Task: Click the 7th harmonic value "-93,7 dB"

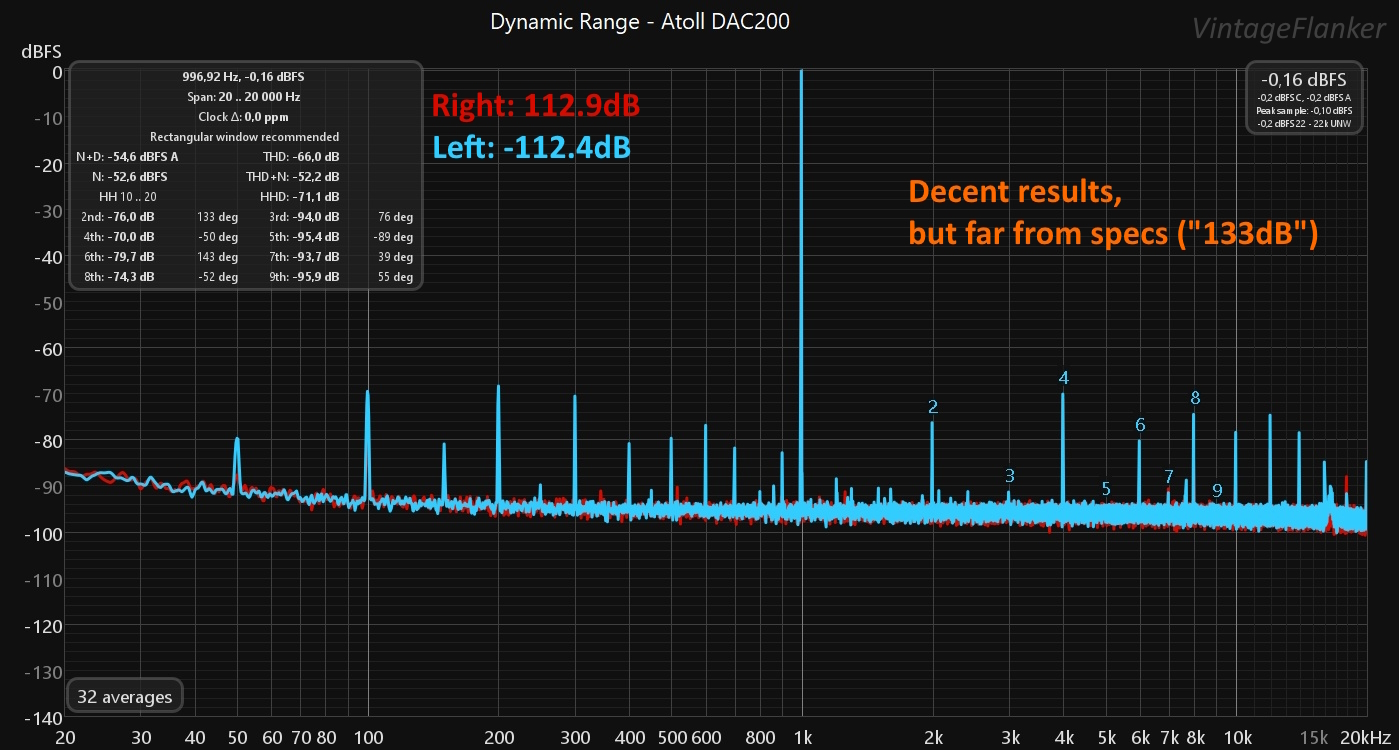Action: point(316,257)
